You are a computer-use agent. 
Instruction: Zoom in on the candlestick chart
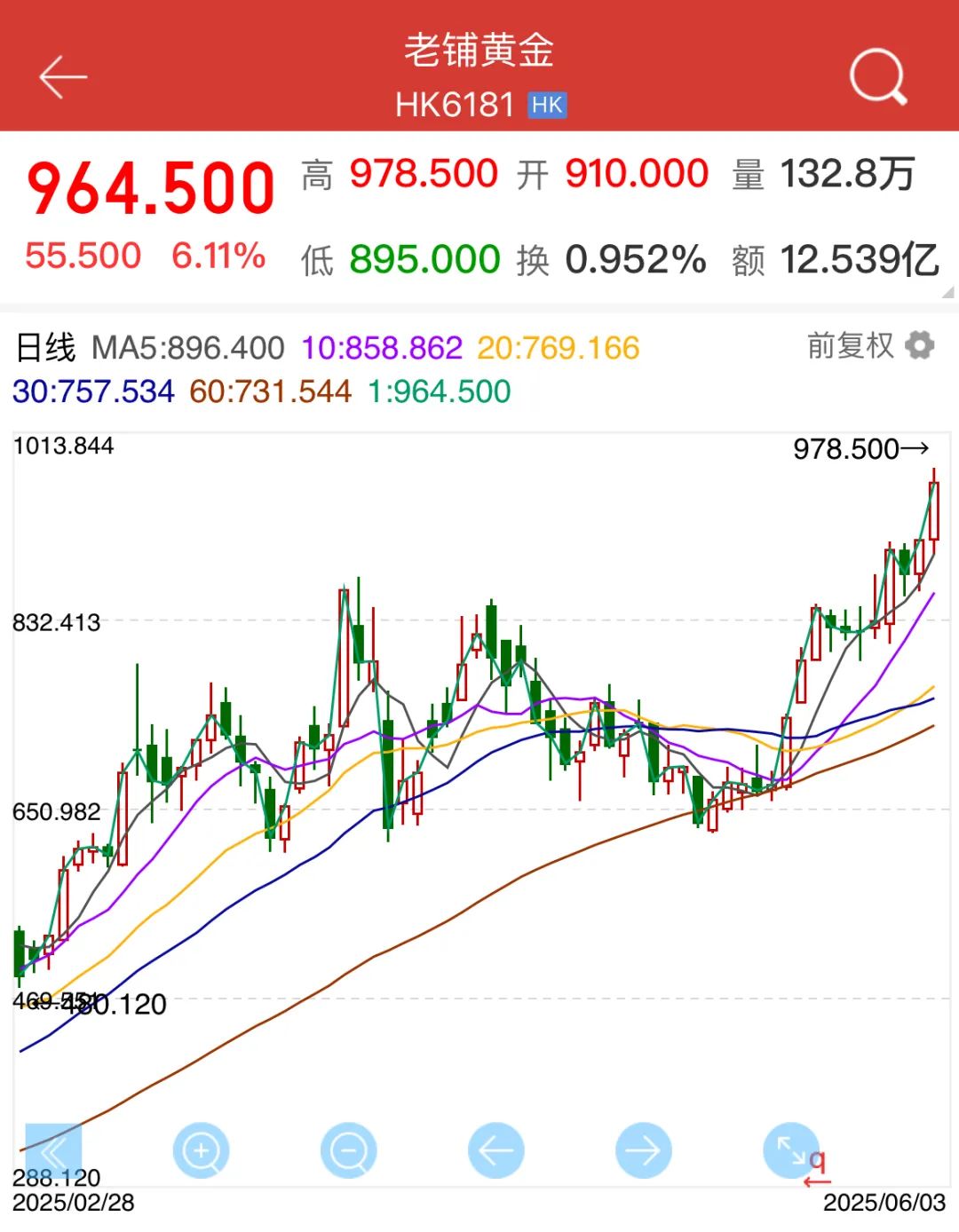[201, 1151]
